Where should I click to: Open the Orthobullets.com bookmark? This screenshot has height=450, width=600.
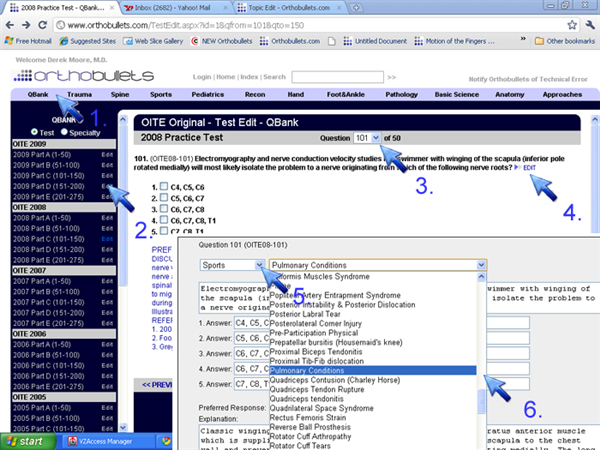click(290, 41)
